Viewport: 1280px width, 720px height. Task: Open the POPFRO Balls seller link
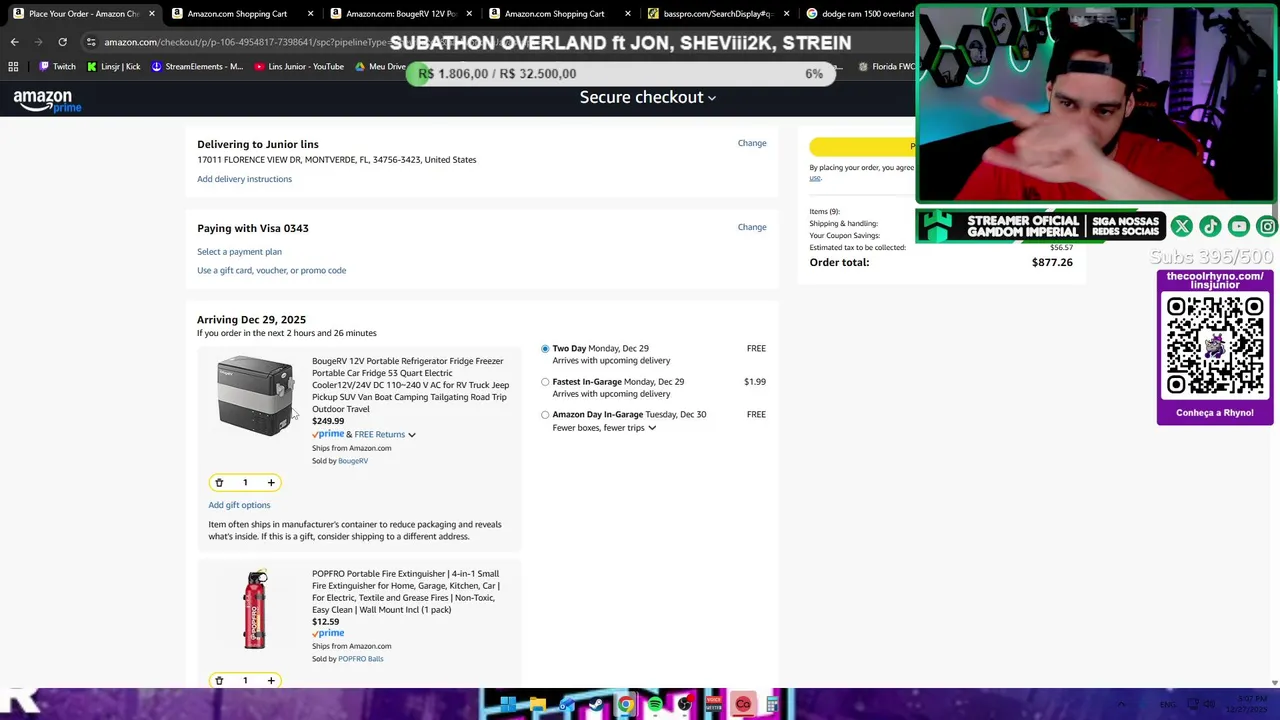360,659
